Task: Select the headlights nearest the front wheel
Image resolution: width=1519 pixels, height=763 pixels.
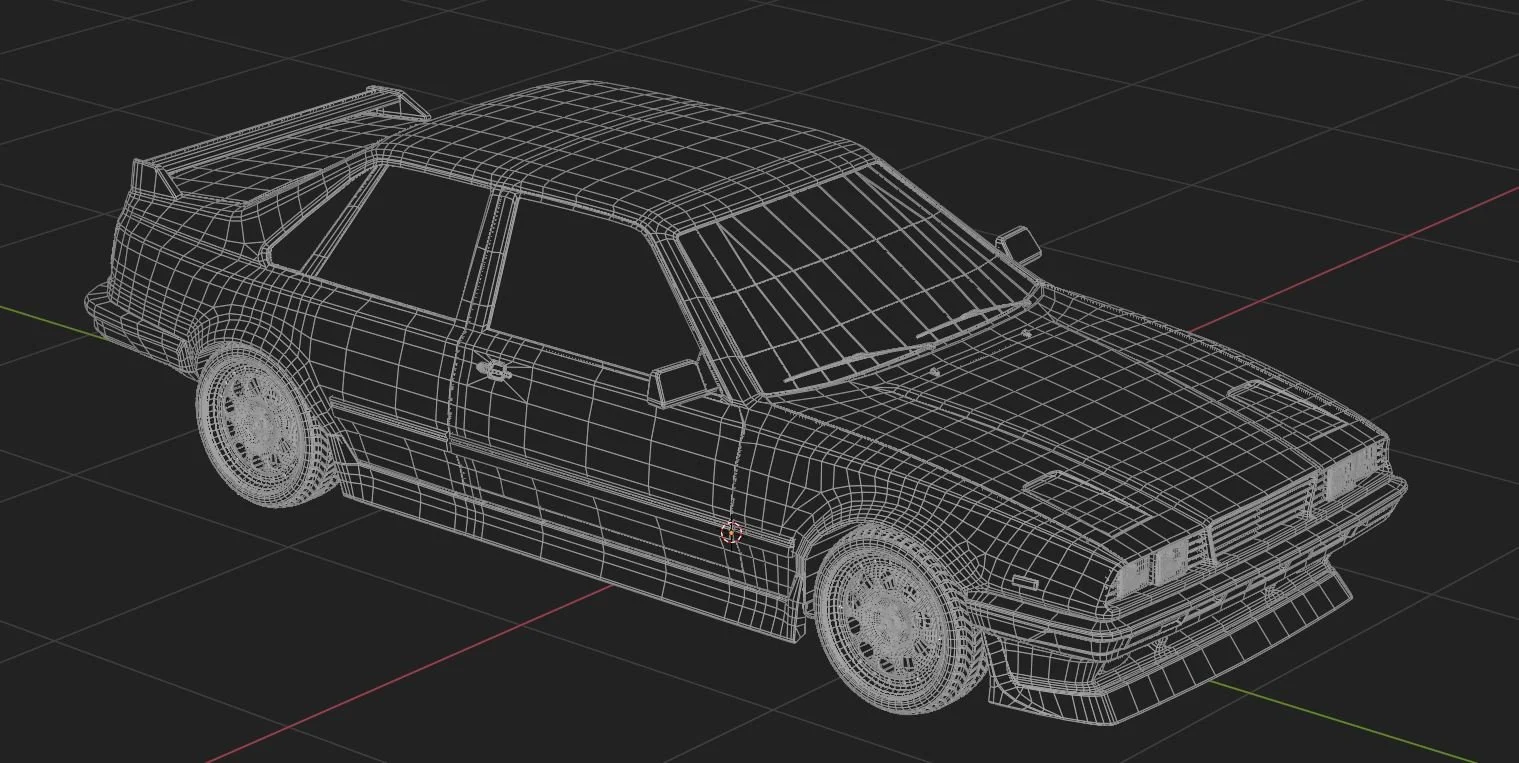Action: tap(1156, 568)
